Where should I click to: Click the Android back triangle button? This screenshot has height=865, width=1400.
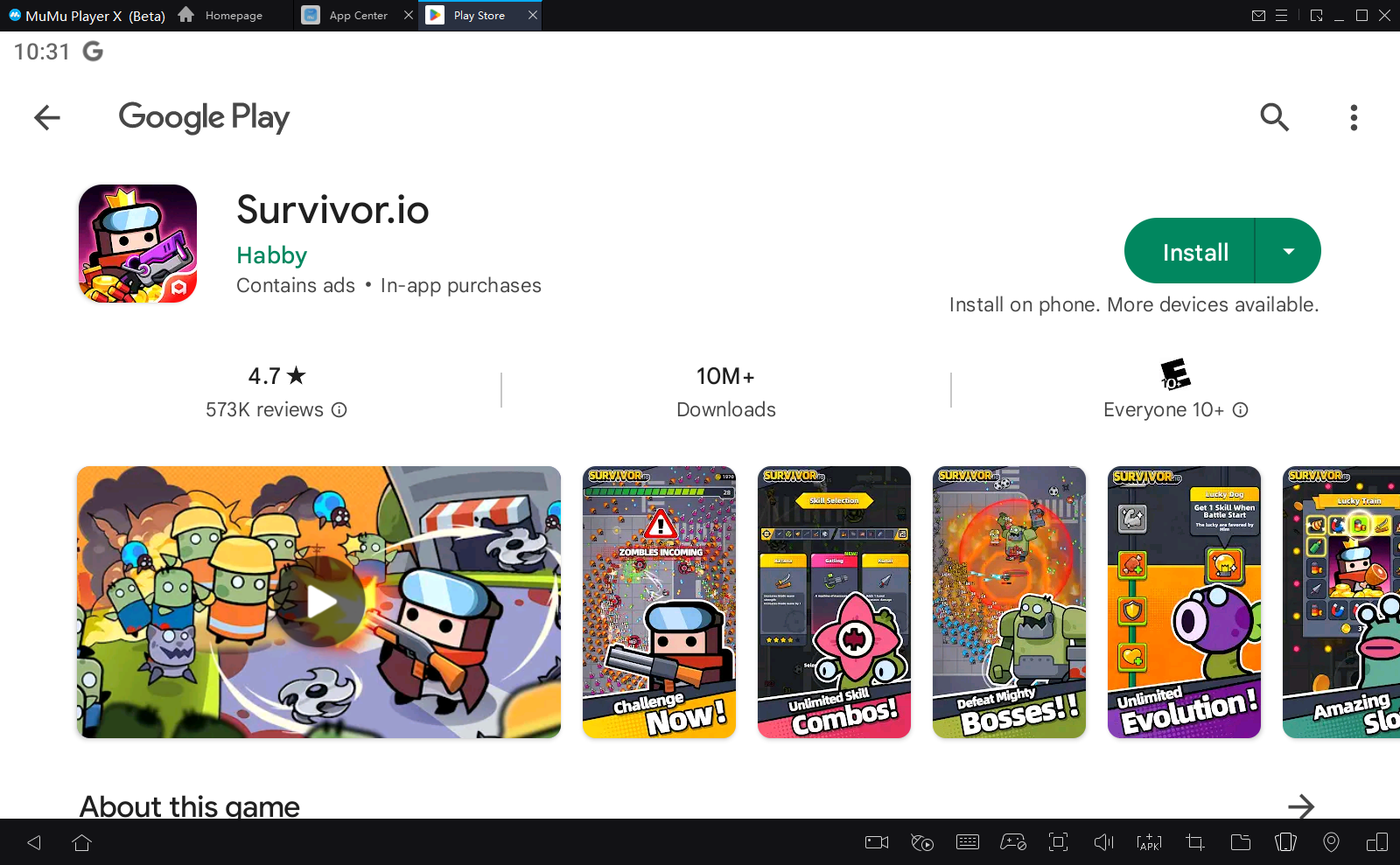[x=34, y=842]
